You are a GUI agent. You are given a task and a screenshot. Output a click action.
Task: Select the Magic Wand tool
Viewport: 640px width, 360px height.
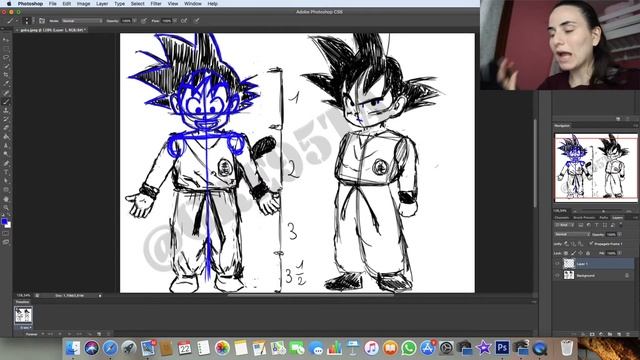pyautogui.click(x=6, y=66)
